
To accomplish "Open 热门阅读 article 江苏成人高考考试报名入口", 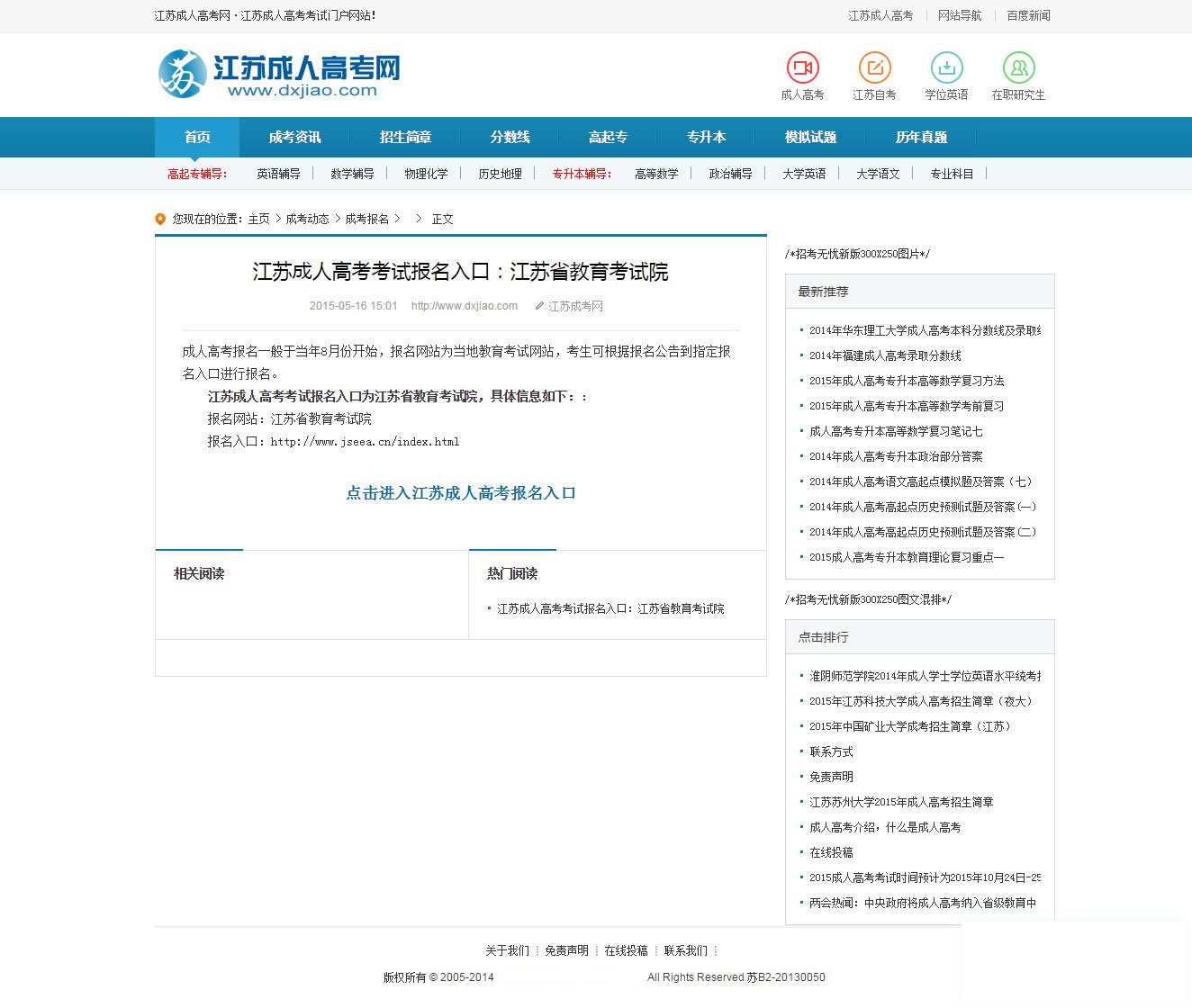I will tap(610, 608).
